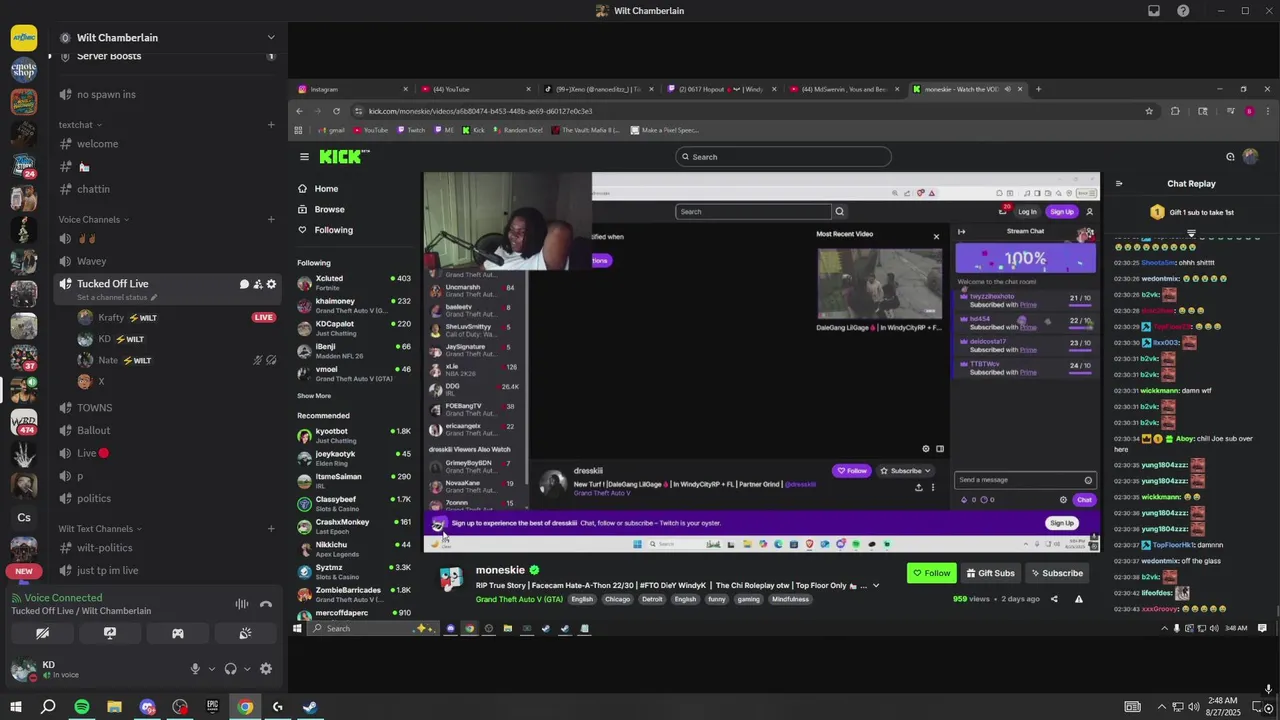Deafen audio using the headphones icon

point(231,669)
